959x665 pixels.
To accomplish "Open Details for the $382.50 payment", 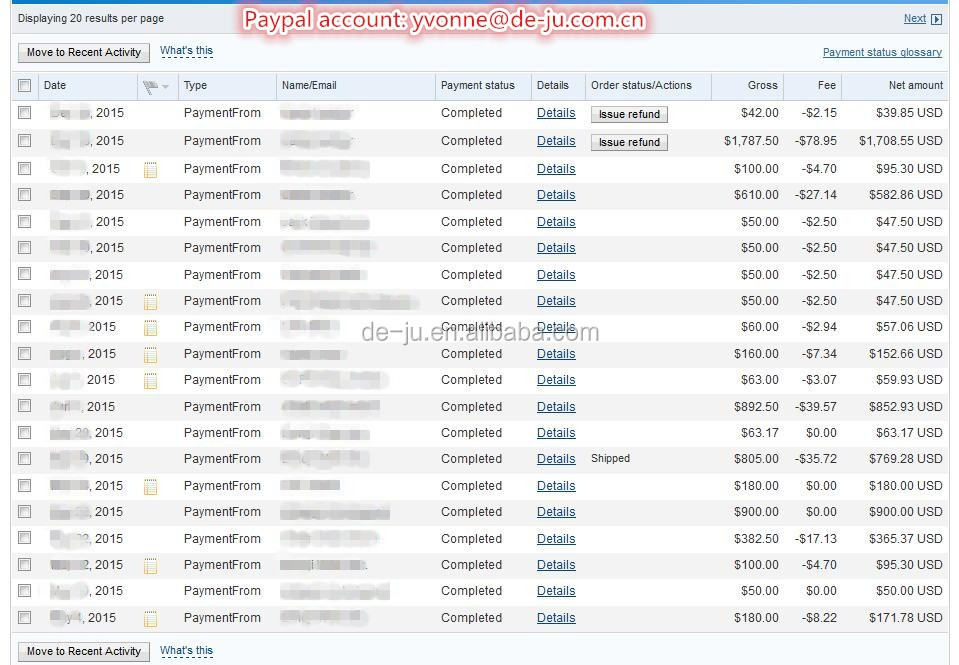I will coord(556,539).
